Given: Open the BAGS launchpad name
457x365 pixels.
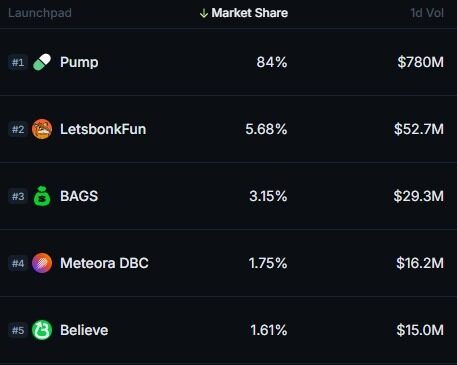Looking at the screenshot, I should pos(79,196).
